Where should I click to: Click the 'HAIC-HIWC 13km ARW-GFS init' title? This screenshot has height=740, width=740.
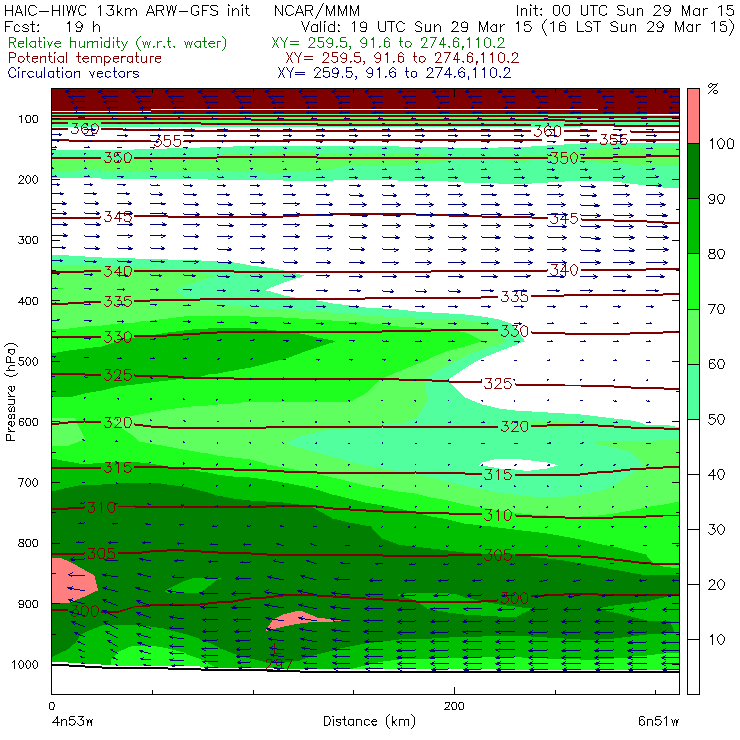click(127, 11)
